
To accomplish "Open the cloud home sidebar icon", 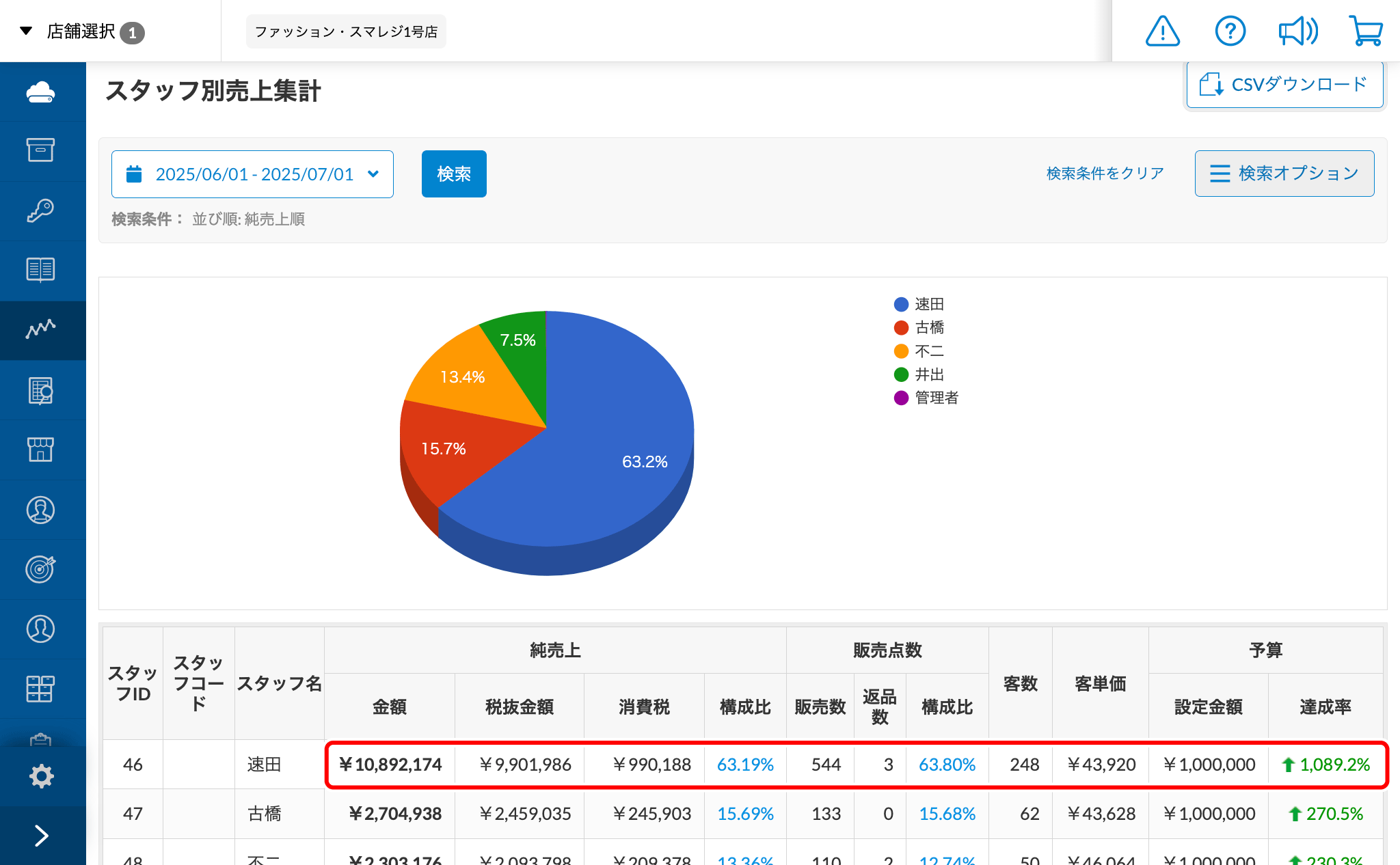I will [x=41, y=92].
